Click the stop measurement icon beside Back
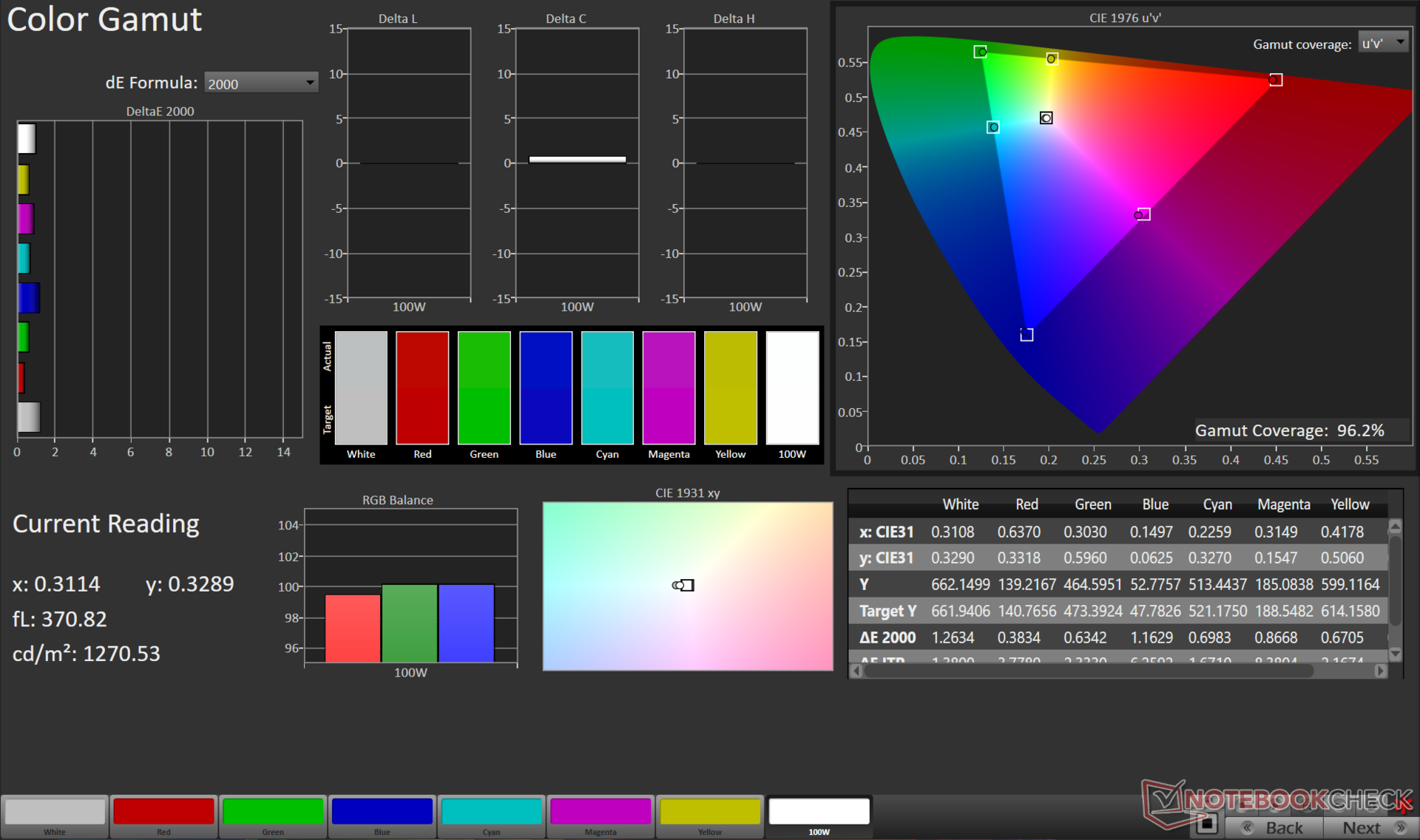 [1207, 823]
